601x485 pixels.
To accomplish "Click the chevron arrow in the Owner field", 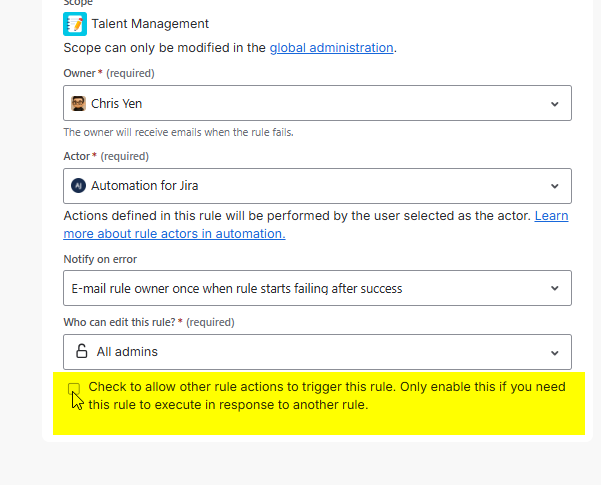I will [x=555, y=103].
